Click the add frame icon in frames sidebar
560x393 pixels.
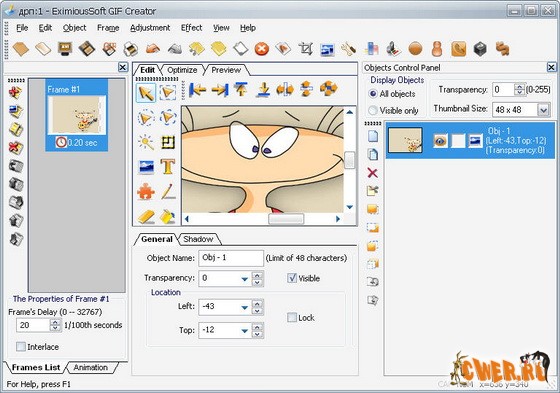point(15,93)
